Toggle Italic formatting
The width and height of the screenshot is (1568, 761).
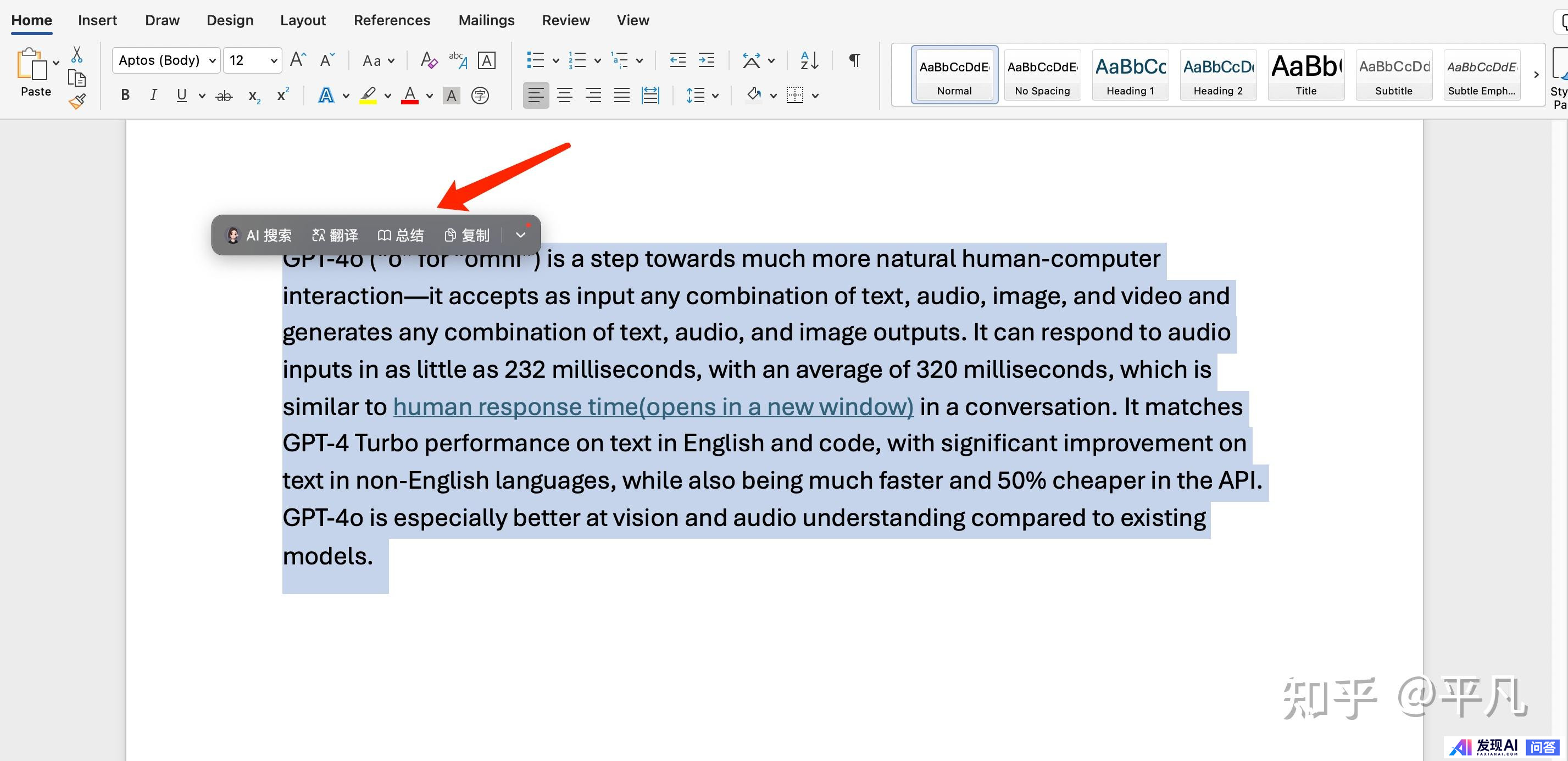tap(153, 96)
